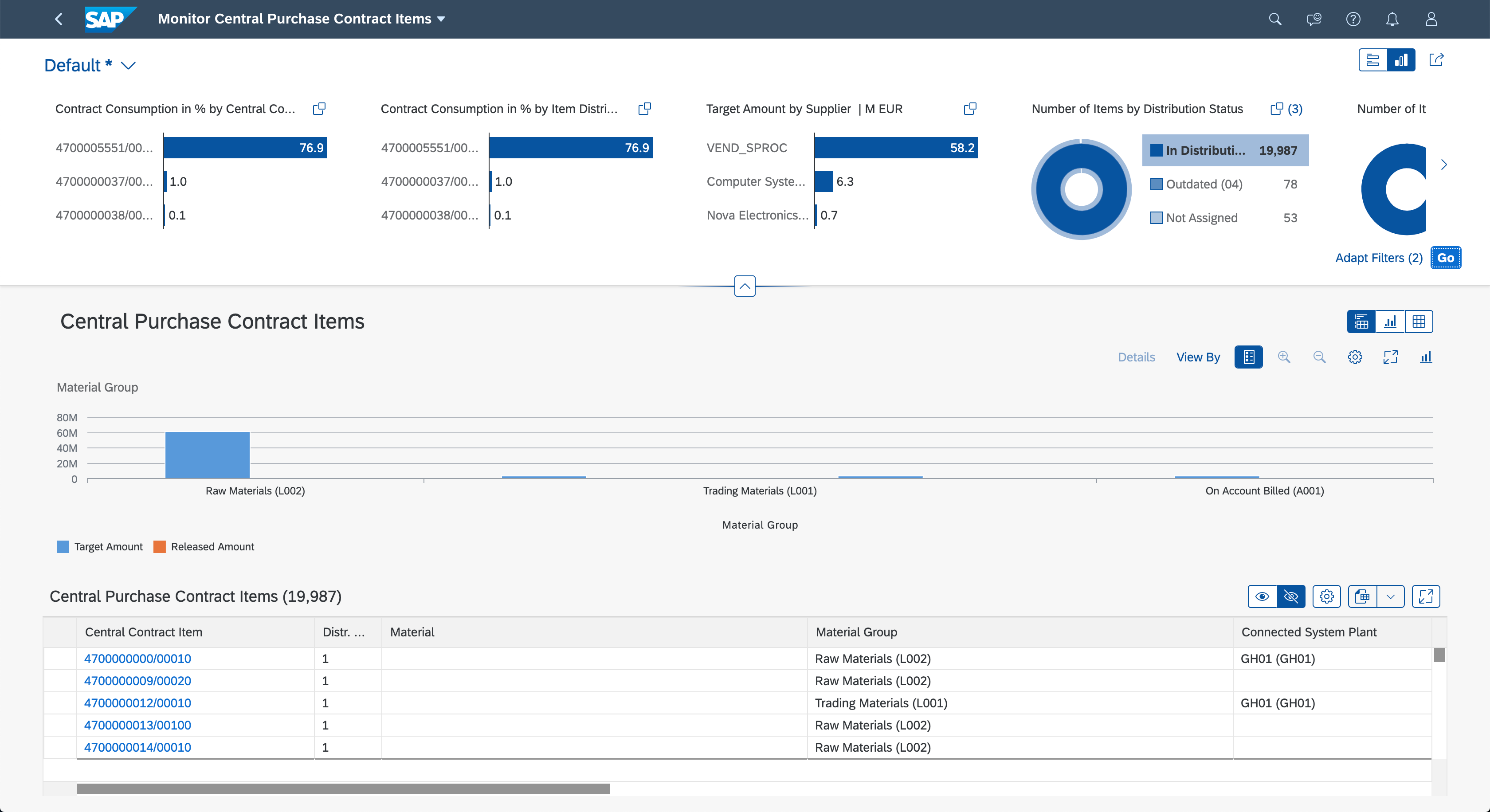Expand the Default variant dropdown
This screenshot has width=1490, height=812.
[129, 65]
